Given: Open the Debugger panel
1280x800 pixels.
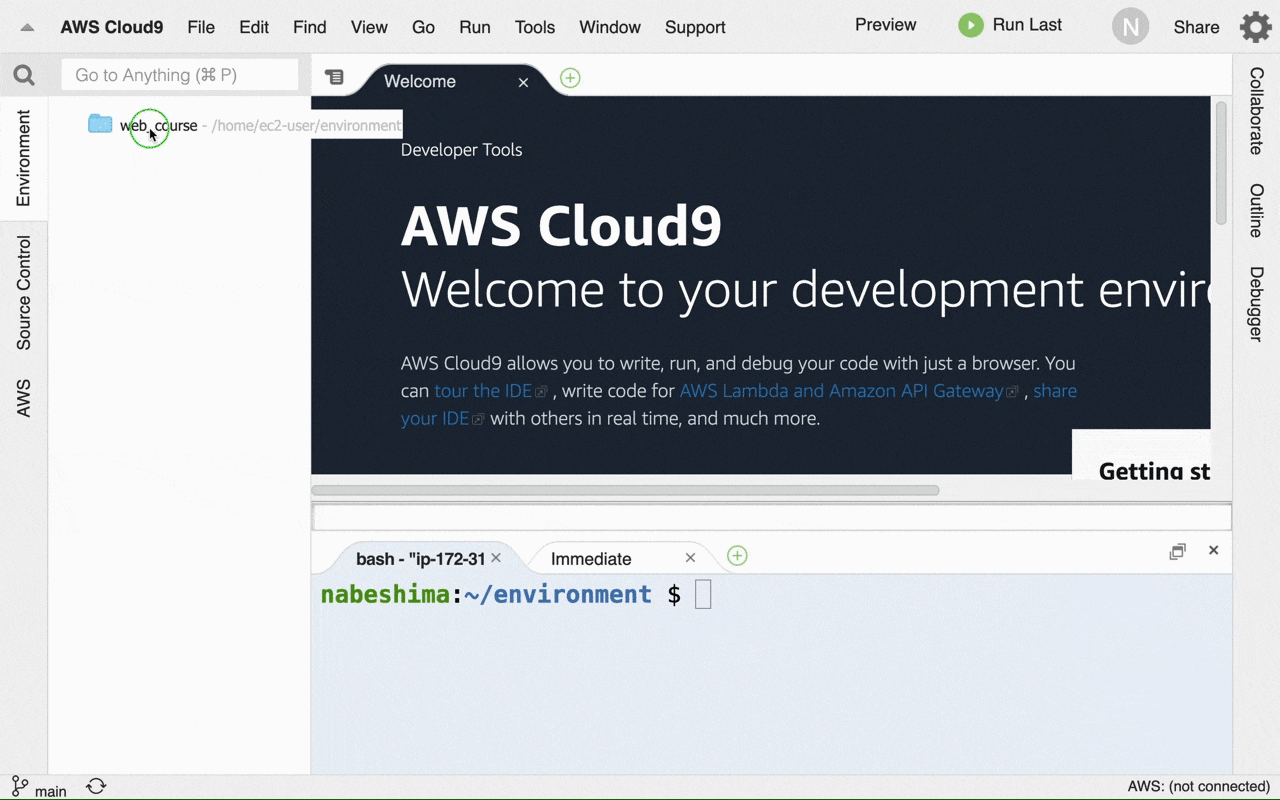Looking at the screenshot, I should click(x=1256, y=304).
